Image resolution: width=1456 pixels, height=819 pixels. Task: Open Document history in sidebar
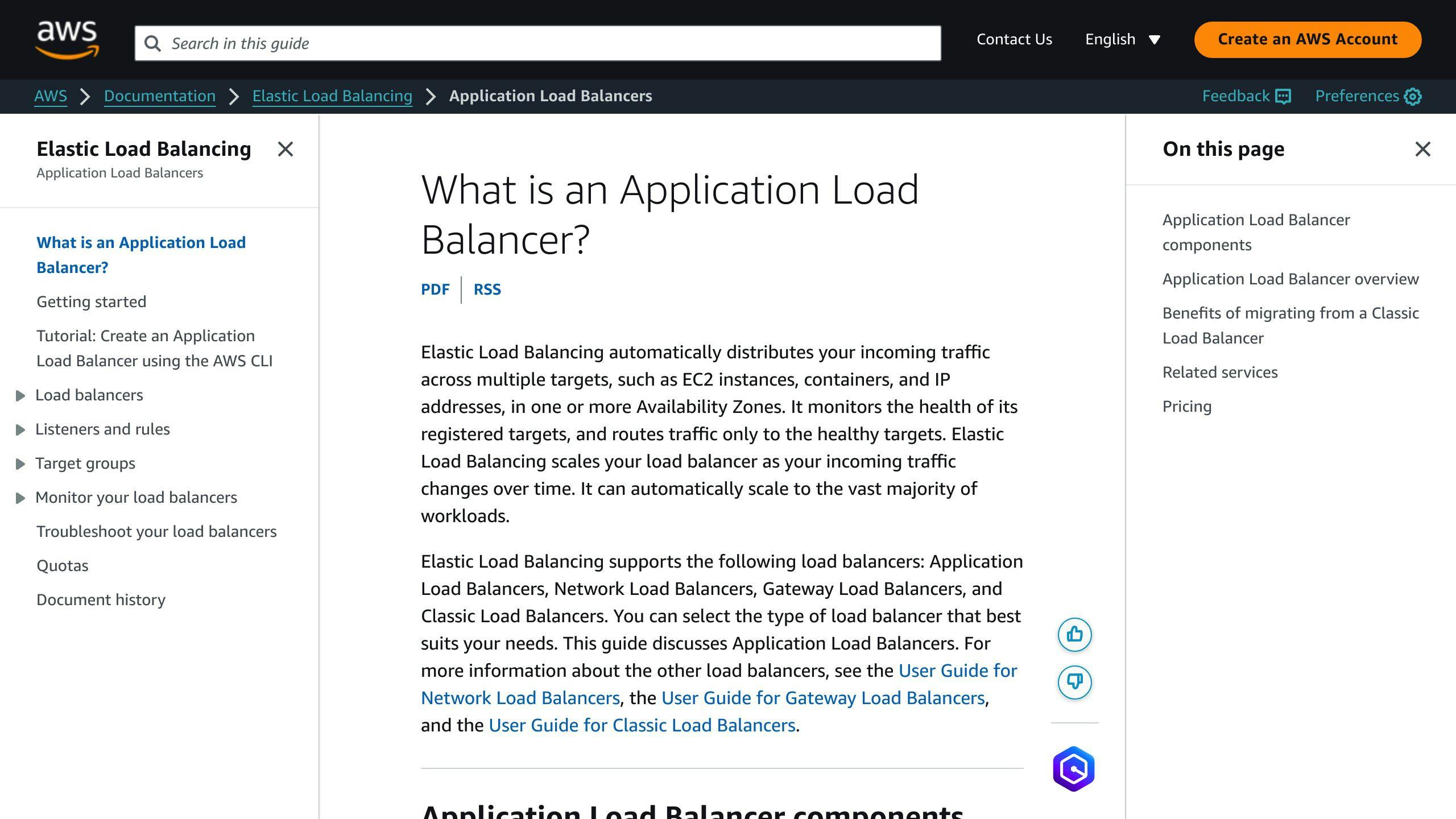101,599
